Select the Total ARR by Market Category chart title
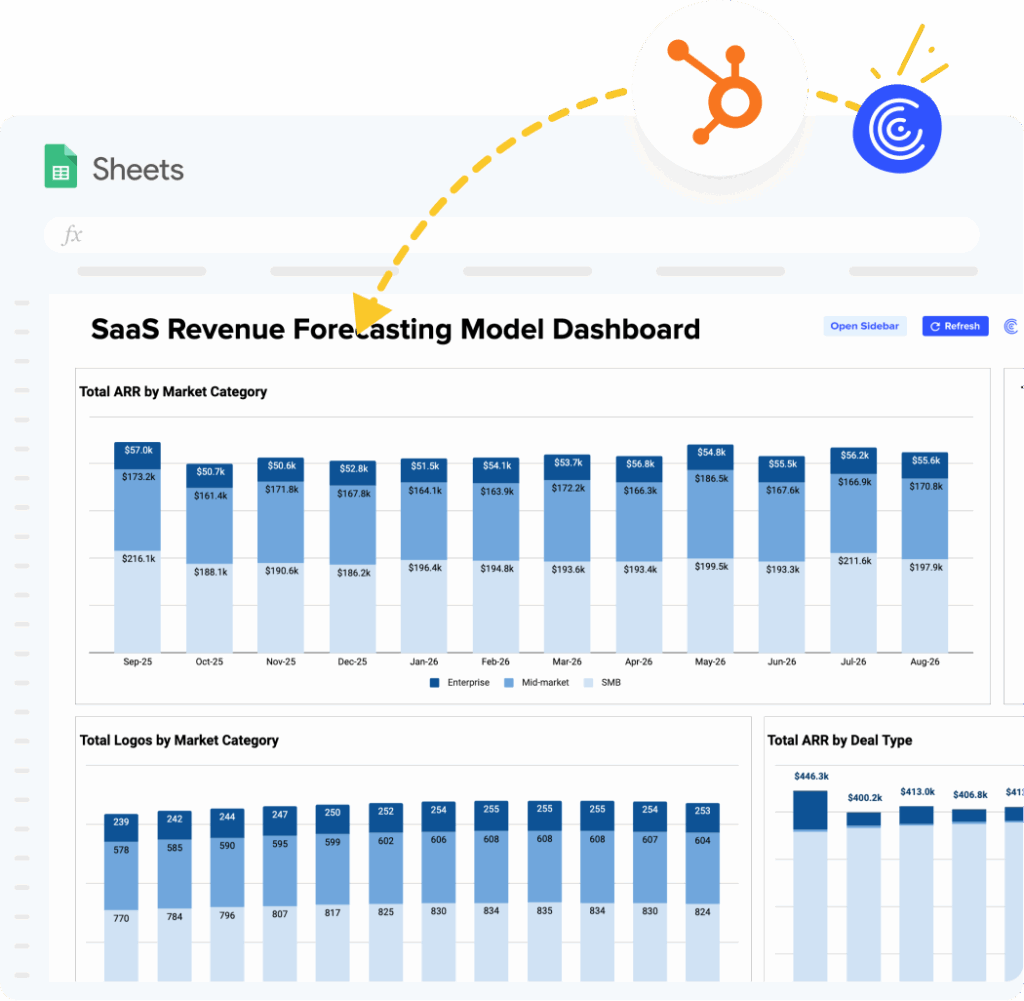This screenshot has width=1024, height=1001. 173,392
